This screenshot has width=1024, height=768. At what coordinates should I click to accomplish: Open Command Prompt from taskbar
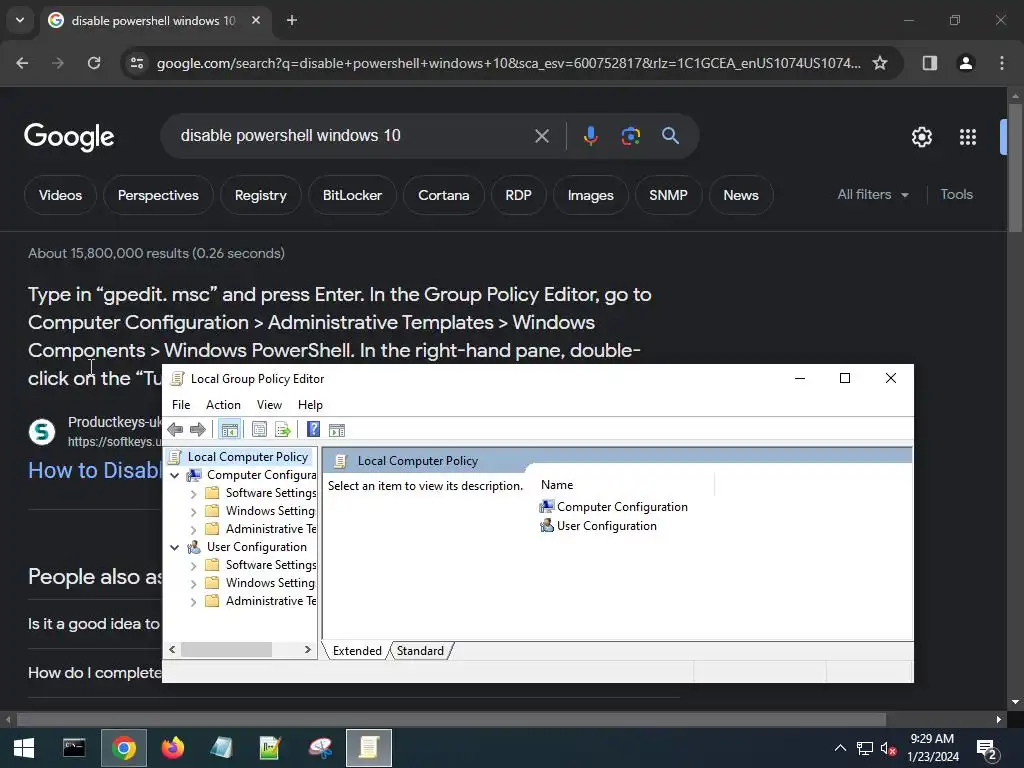74,748
